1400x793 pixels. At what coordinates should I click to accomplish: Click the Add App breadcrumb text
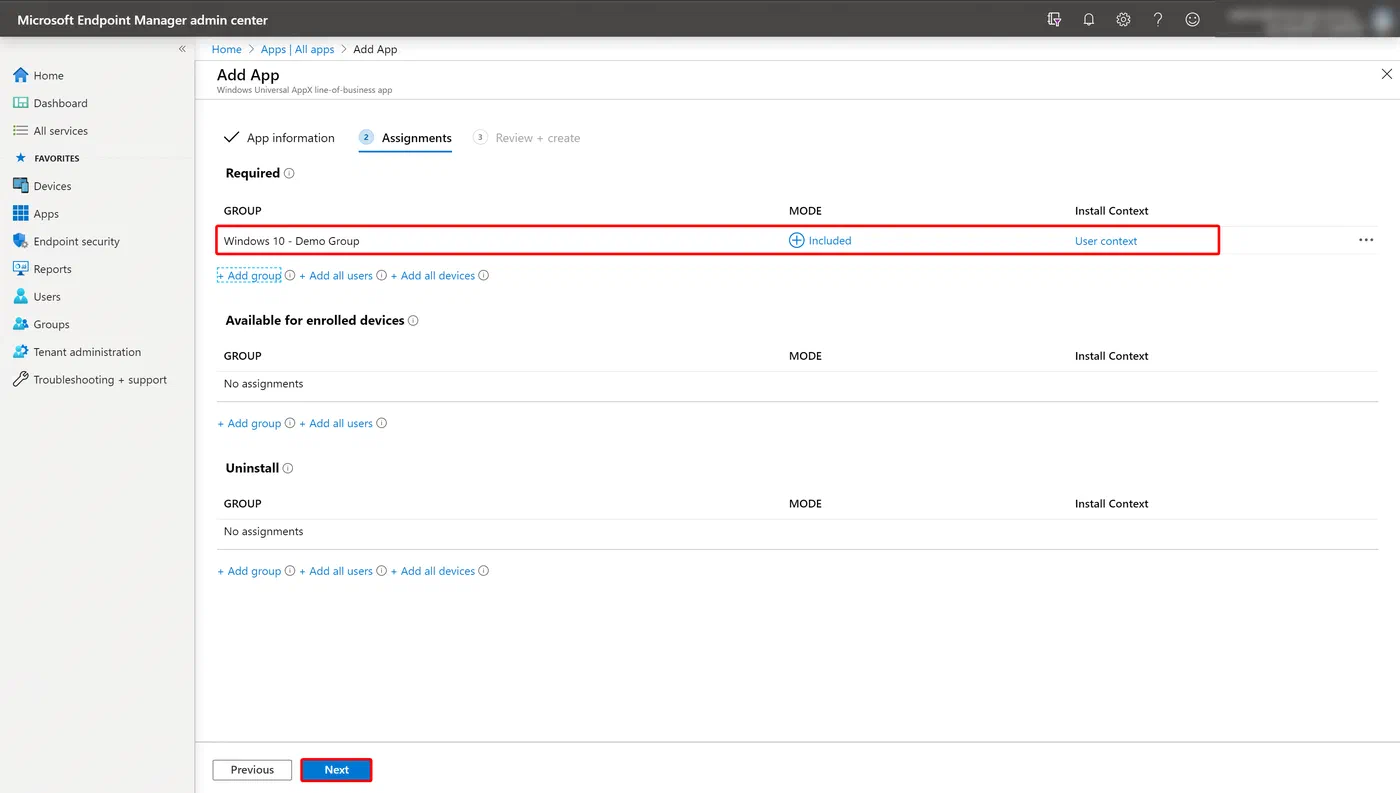pyautogui.click(x=375, y=49)
